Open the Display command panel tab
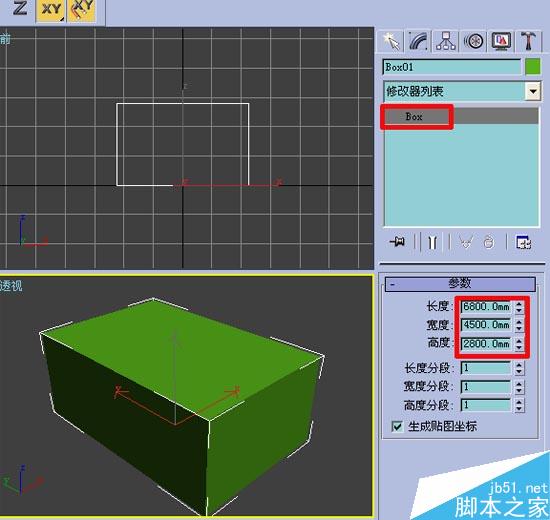This screenshot has height=520, width=550. 501,41
